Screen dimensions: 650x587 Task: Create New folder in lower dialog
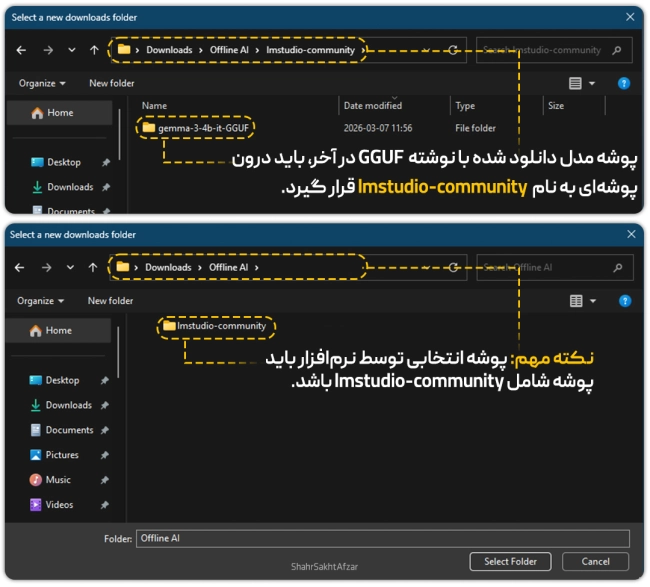pyautogui.click(x=110, y=301)
